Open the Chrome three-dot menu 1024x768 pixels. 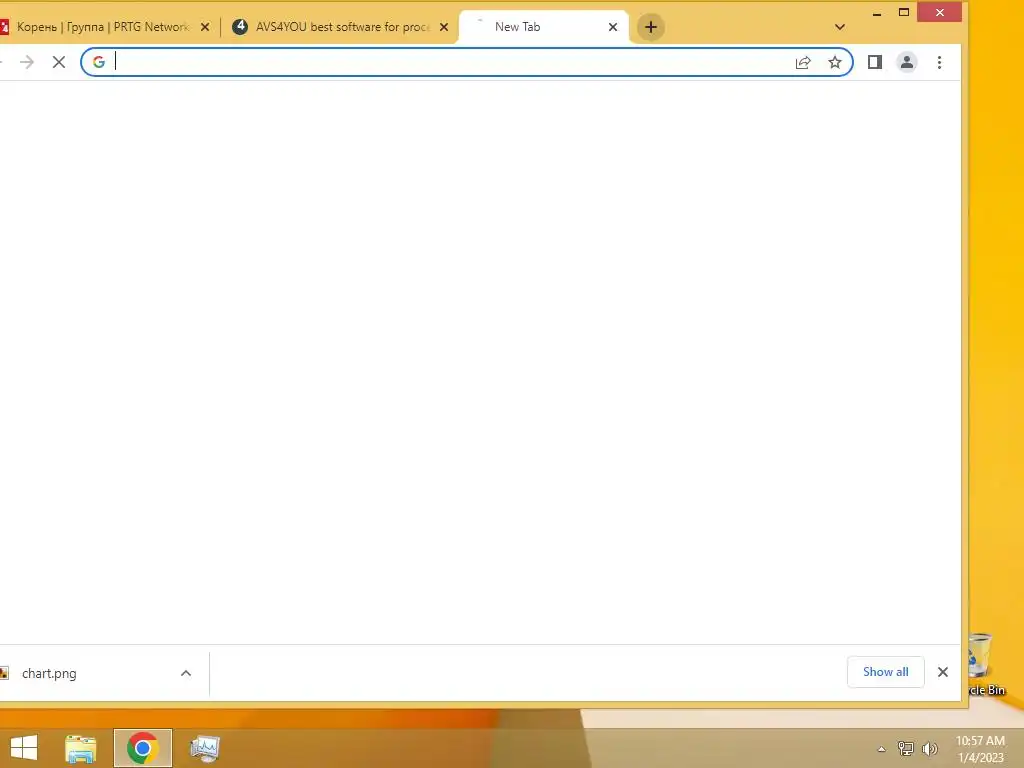point(939,62)
